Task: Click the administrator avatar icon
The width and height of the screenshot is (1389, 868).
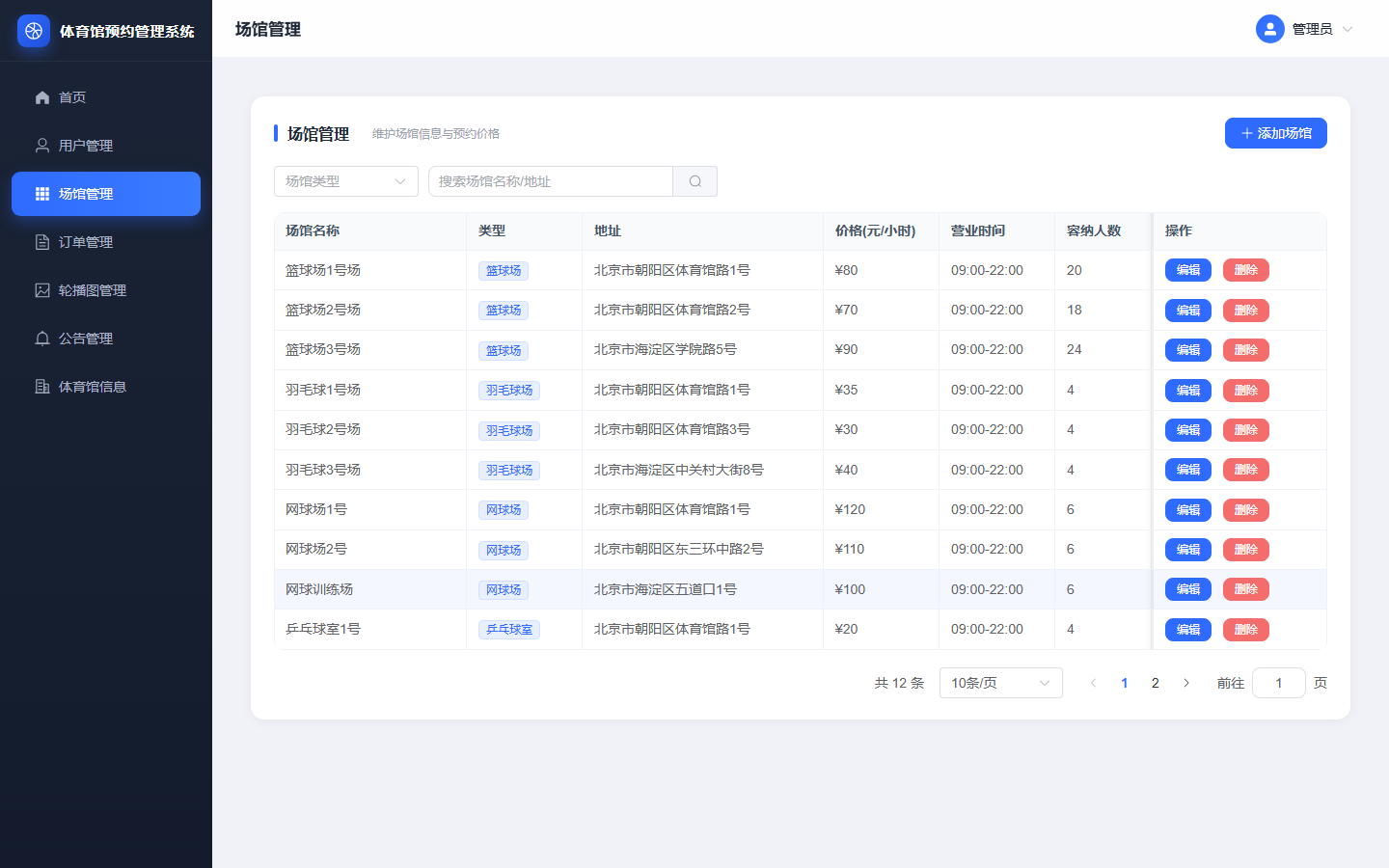Action: (1270, 29)
